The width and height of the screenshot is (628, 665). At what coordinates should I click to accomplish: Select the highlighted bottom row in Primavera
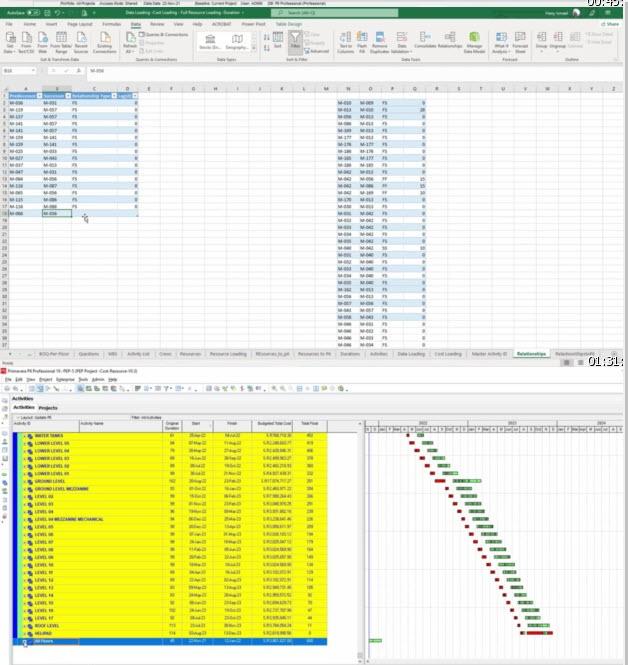[x=170, y=641]
